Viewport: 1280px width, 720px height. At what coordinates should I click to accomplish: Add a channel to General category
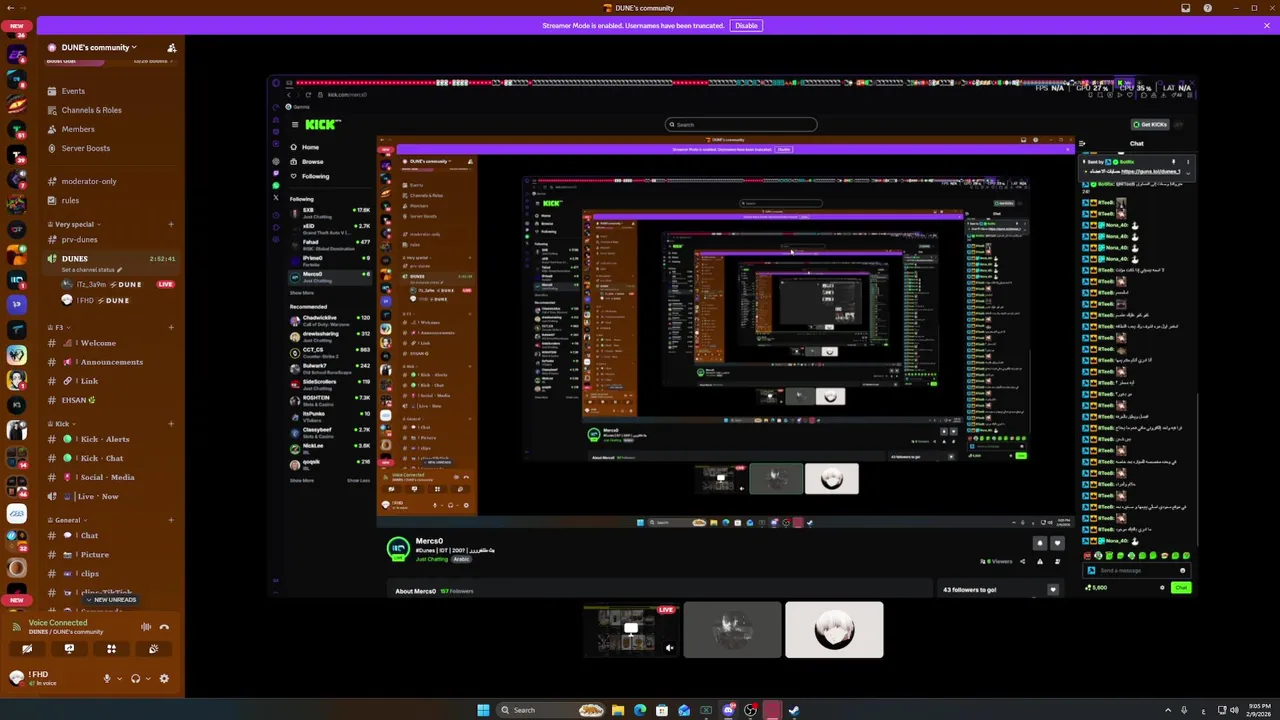tap(171, 520)
